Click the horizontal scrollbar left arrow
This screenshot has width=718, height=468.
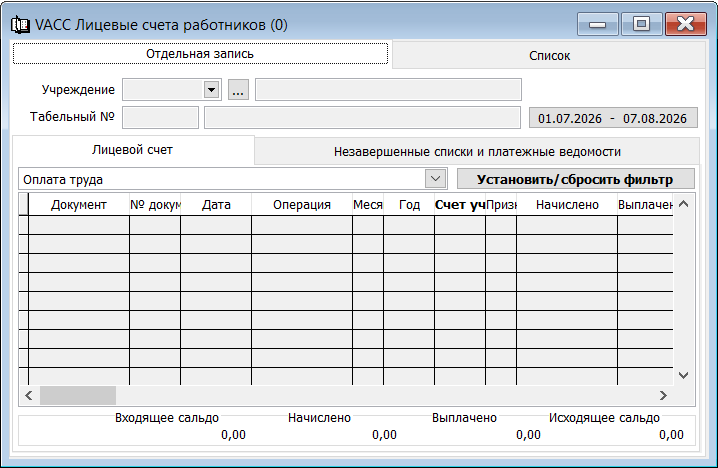click(x=29, y=395)
